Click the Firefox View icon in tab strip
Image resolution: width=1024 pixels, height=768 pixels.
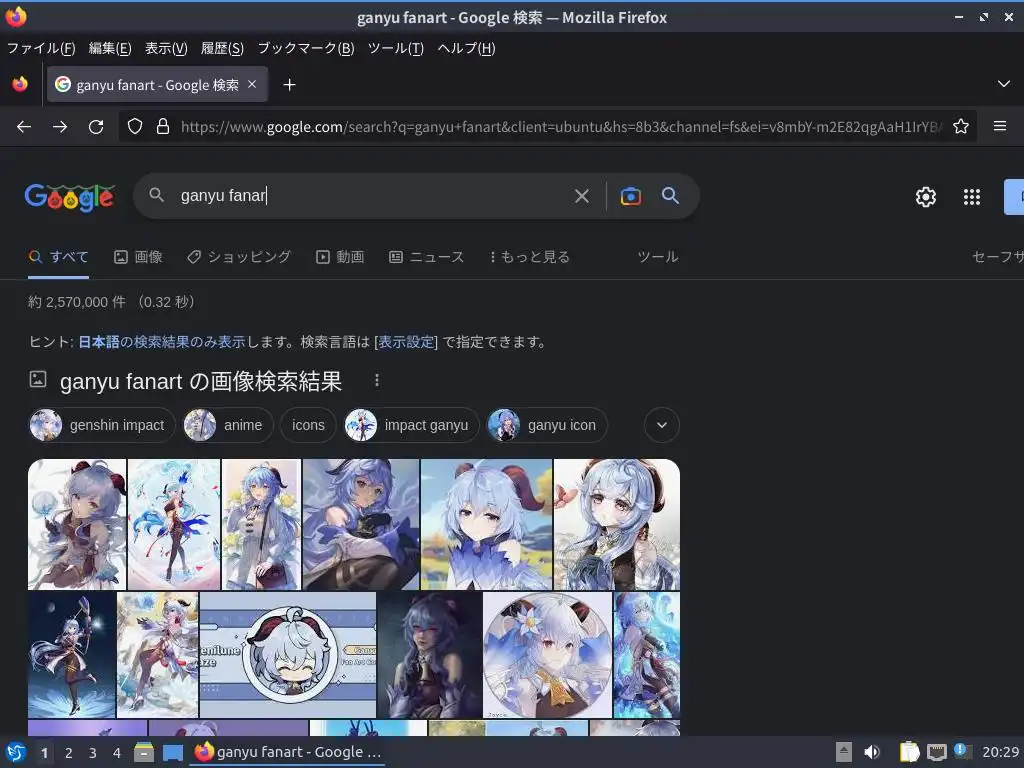click(x=20, y=84)
